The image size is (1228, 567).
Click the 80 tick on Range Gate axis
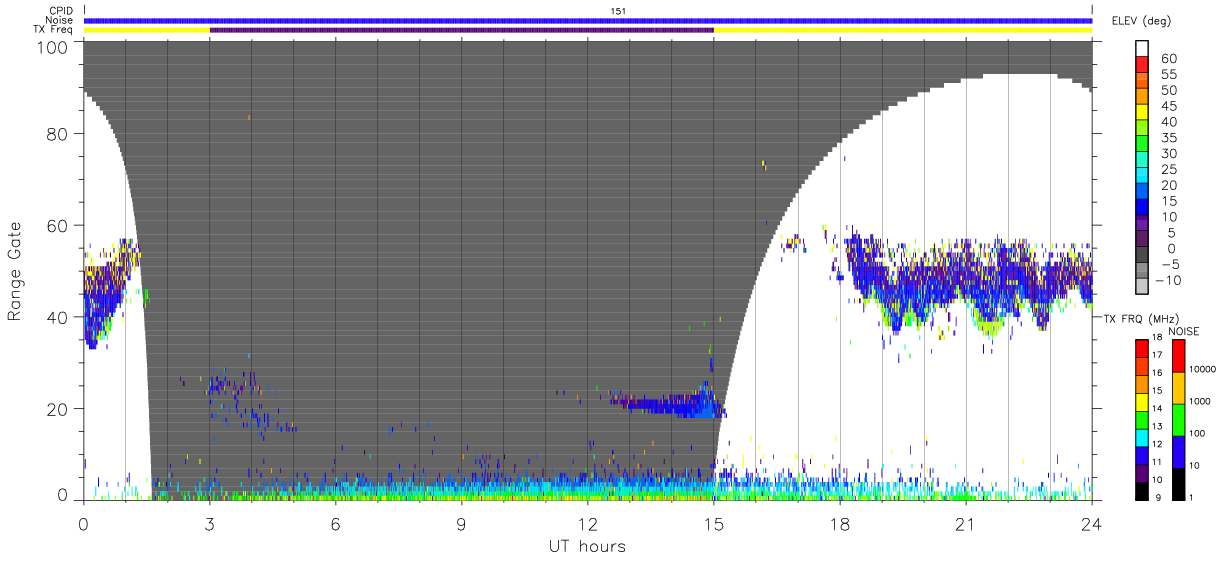[x=59, y=133]
